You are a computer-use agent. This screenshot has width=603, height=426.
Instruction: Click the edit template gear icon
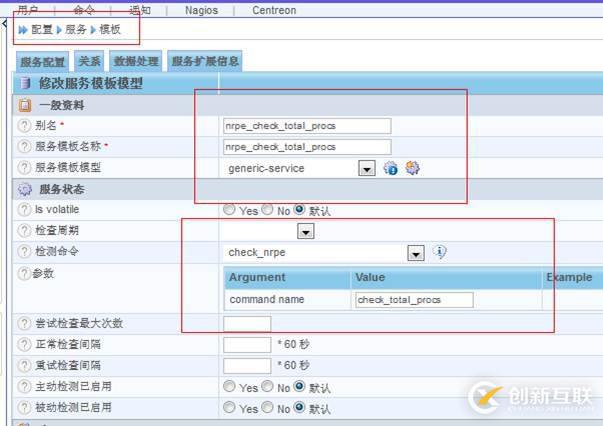pos(412,168)
